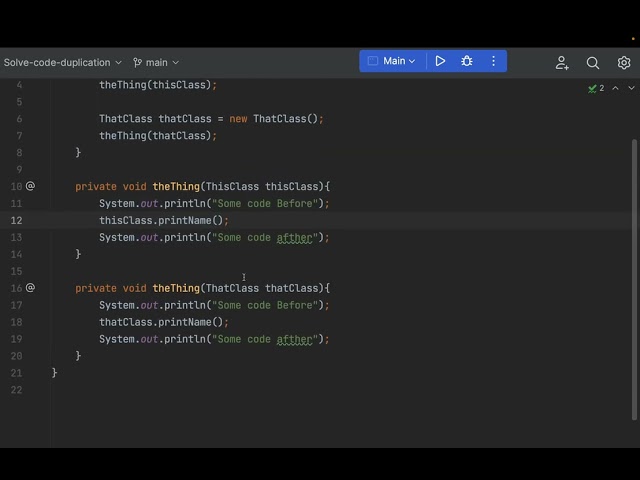Open the Solve-code-duplication project dropdown
This screenshot has width=640, height=480.
(62, 62)
